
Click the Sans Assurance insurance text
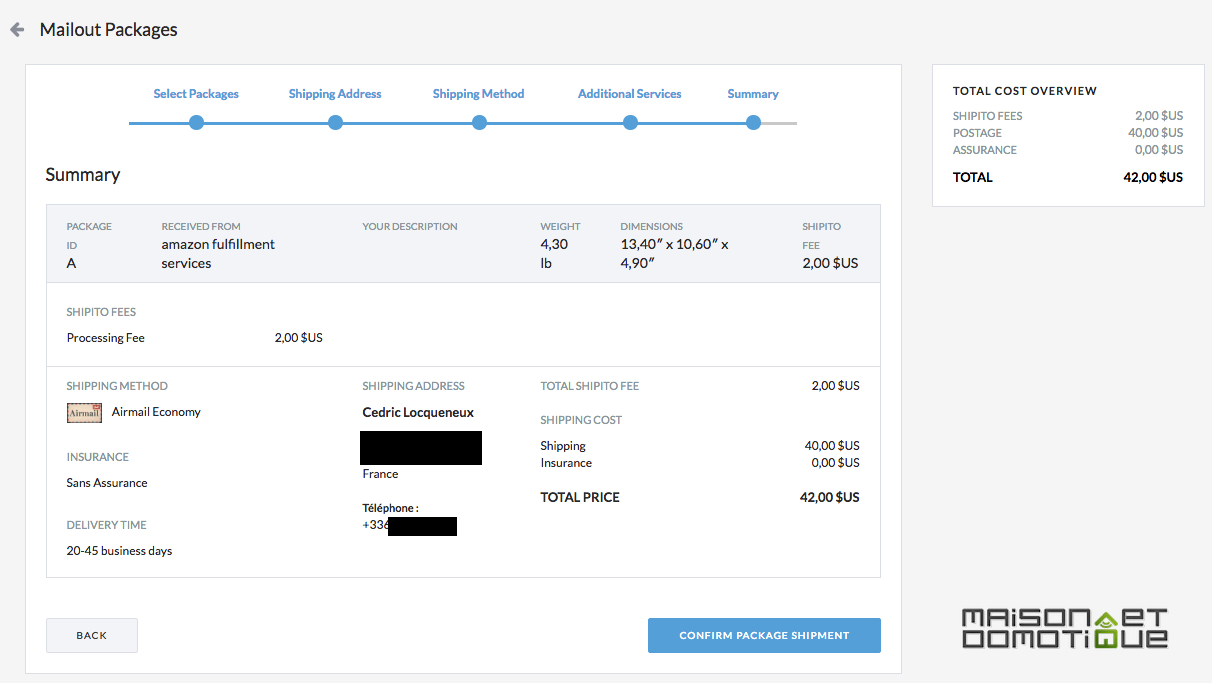click(x=107, y=483)
